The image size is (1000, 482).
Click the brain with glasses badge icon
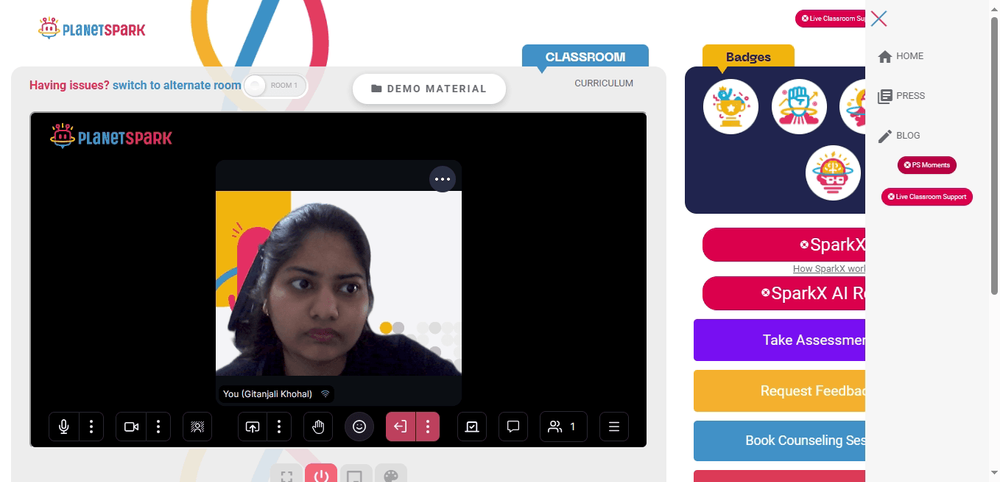pyautogui.click(x=832, y=173)
